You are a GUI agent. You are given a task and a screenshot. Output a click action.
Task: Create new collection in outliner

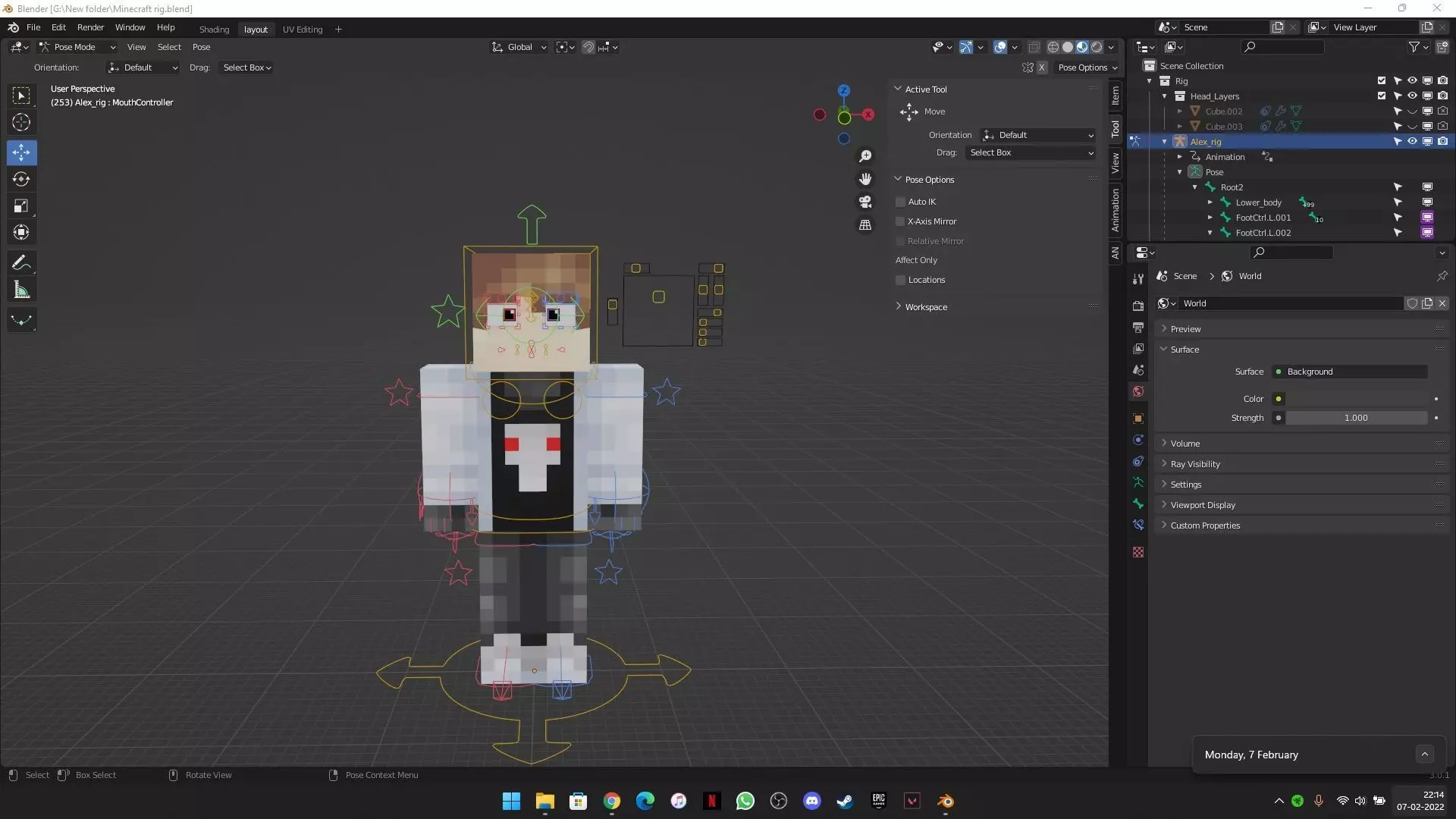click(1442, 47)
